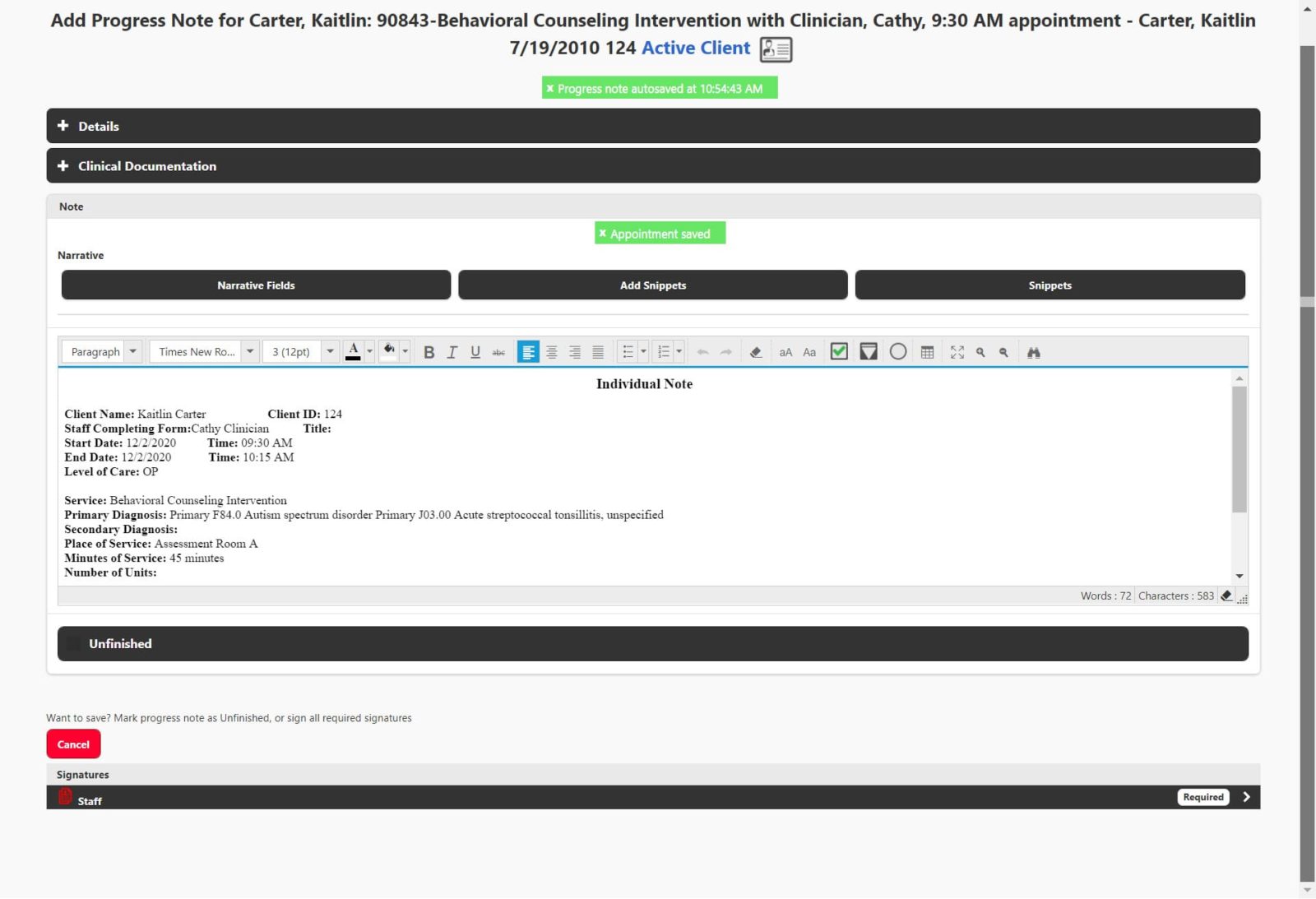The image size is (1316, 899).
Task: Check the Unfinished checkbox
Action: [74, 644]
